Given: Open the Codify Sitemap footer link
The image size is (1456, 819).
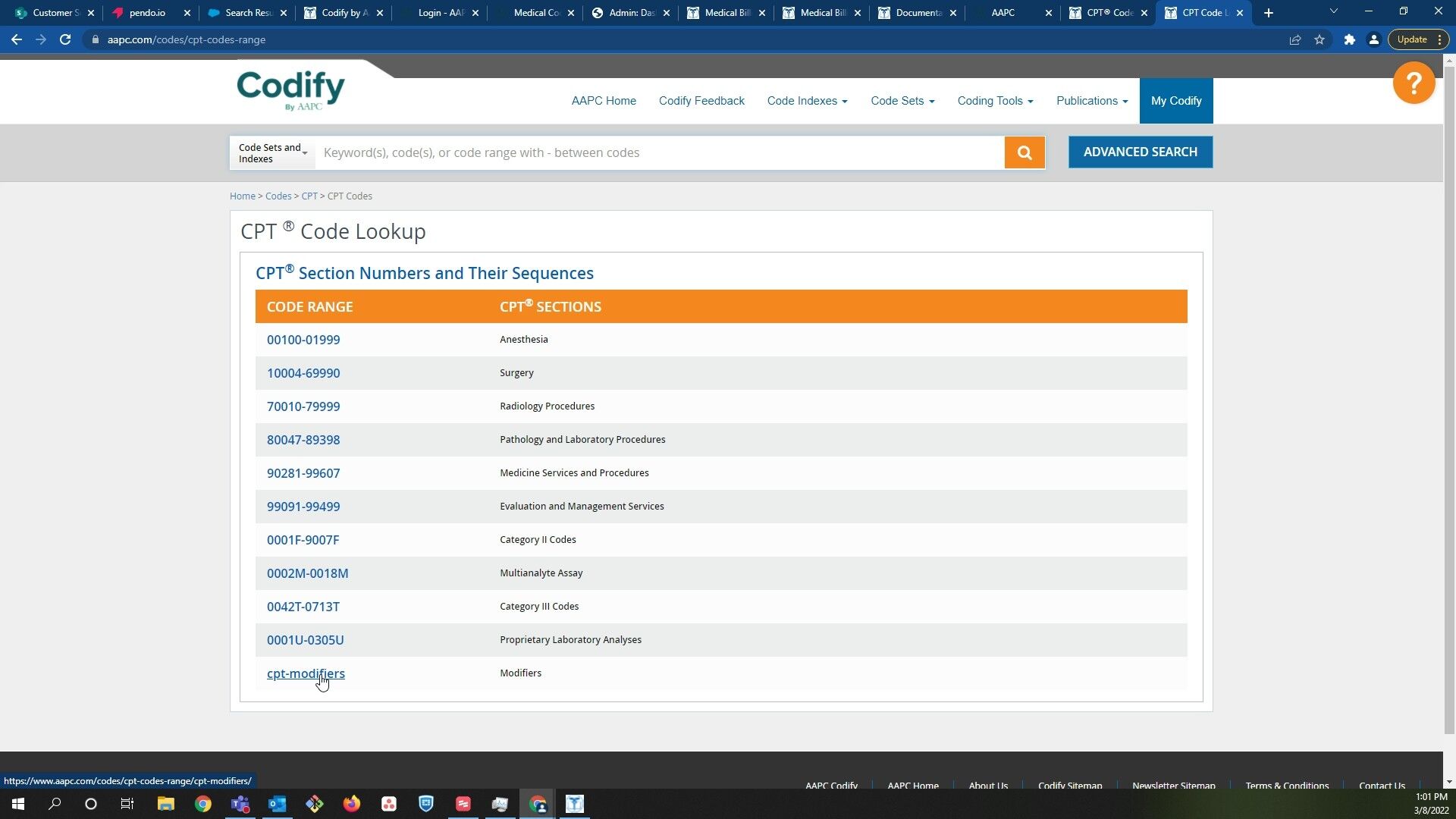Looking at the screenshot, I should coord(1069,786).
